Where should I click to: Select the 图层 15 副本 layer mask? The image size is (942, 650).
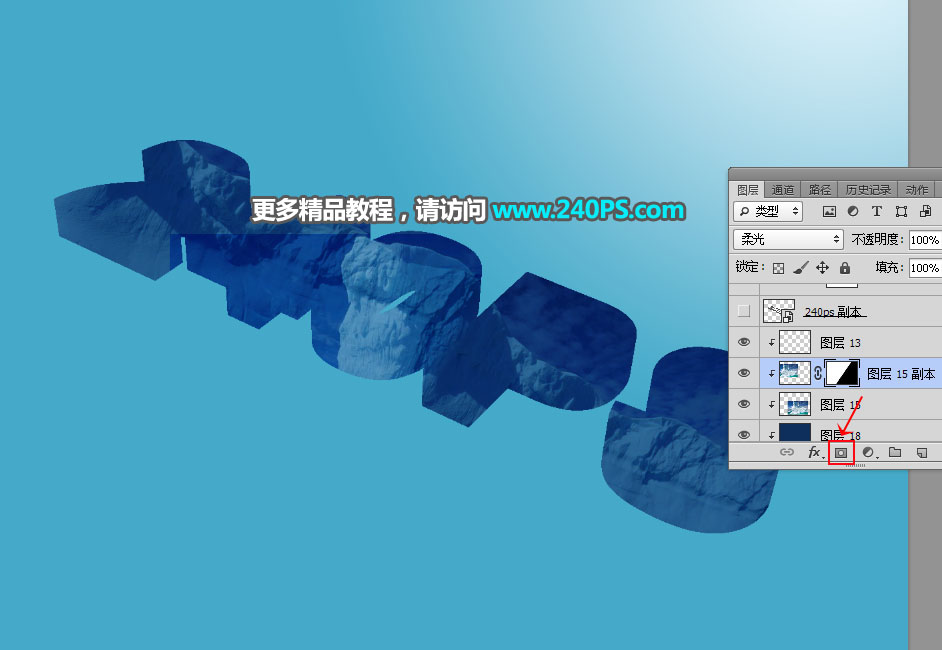point(842,373)
